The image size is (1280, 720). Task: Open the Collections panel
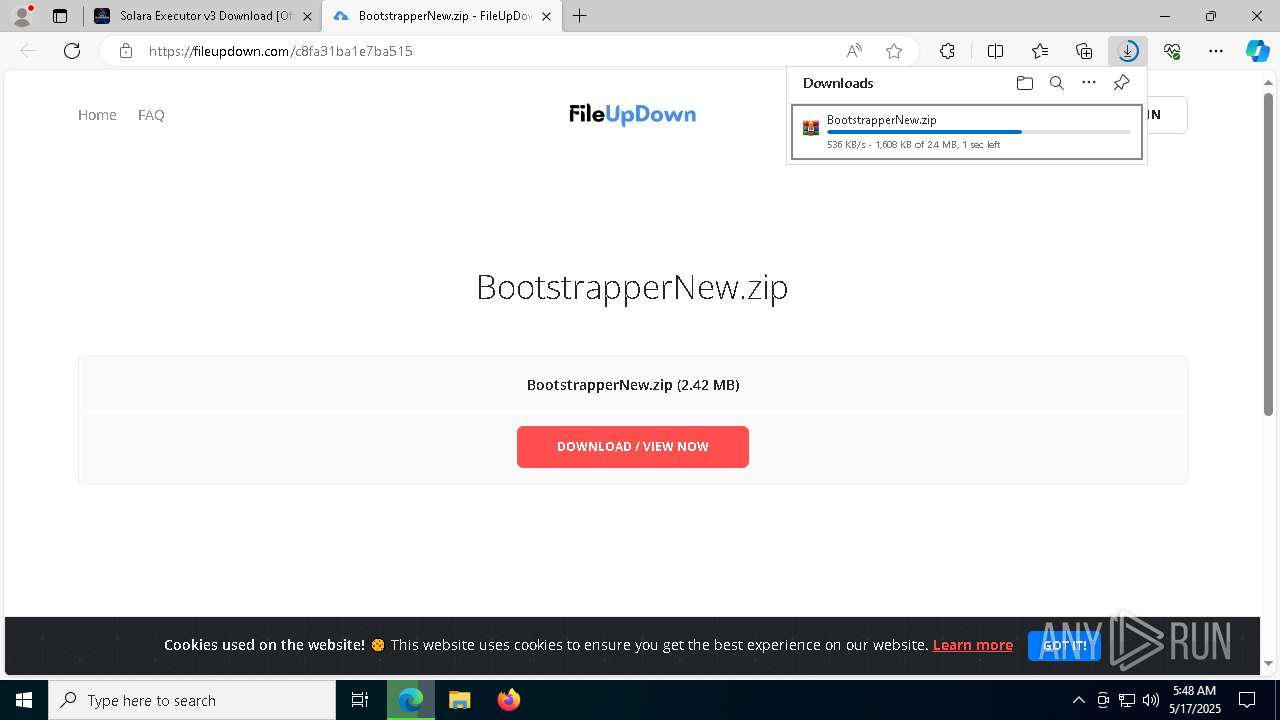(1084, 51)
